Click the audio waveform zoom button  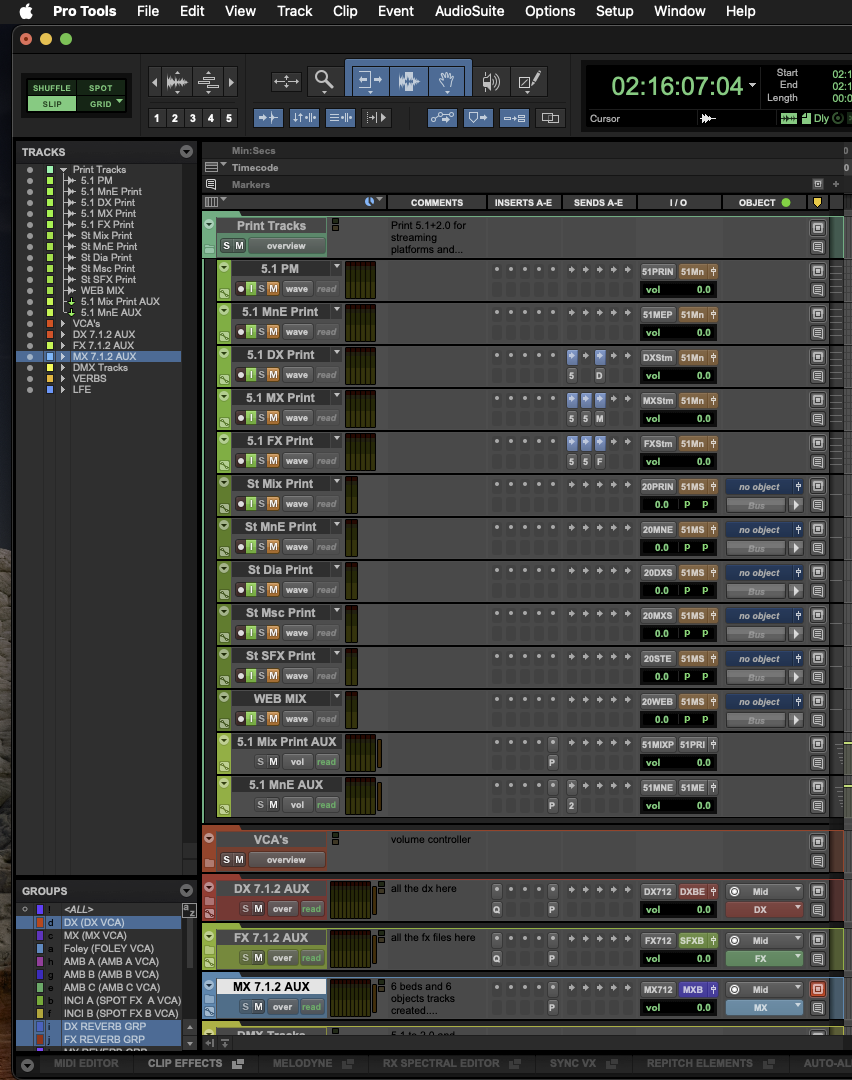(177, 82)
